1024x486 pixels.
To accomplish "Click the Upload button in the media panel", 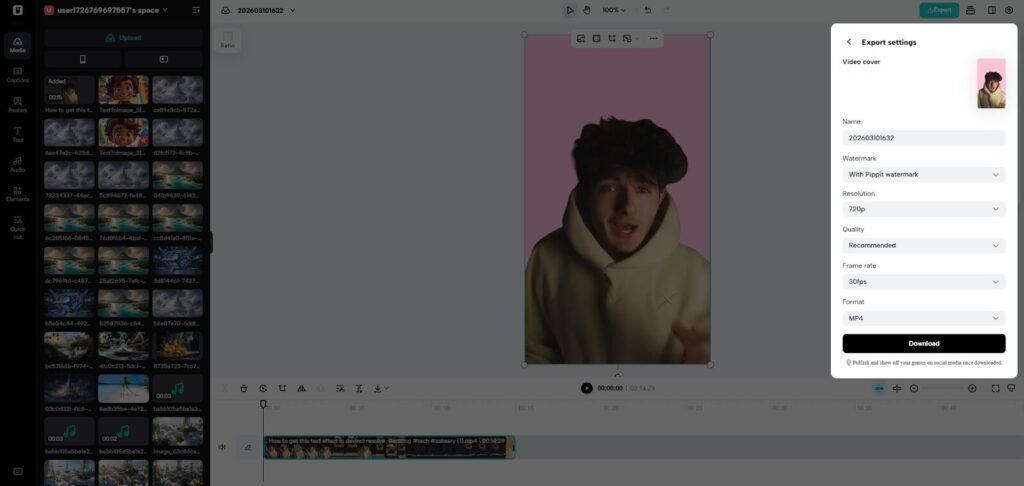I will (123, 38).
